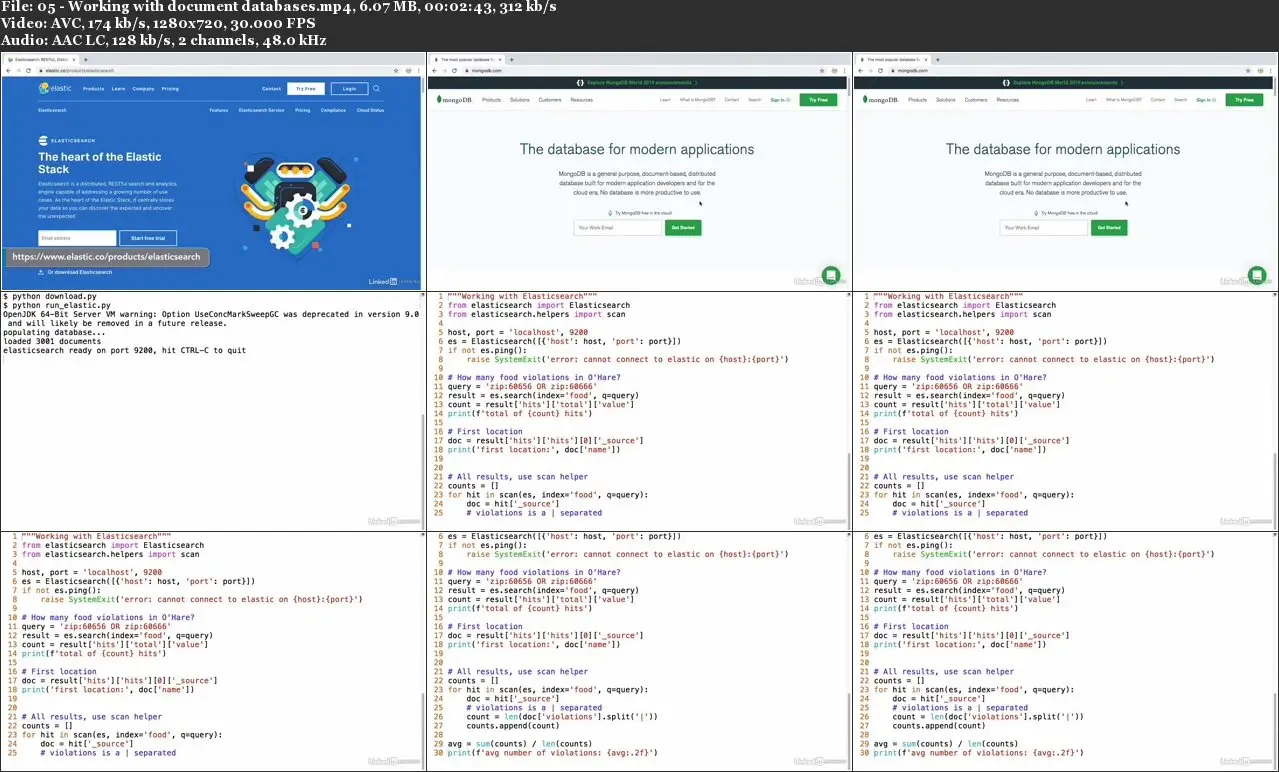This screenshot has width=1279, height=772.
Task: Reload the page in the middle MongoDB frame
Action: [455, 71]
